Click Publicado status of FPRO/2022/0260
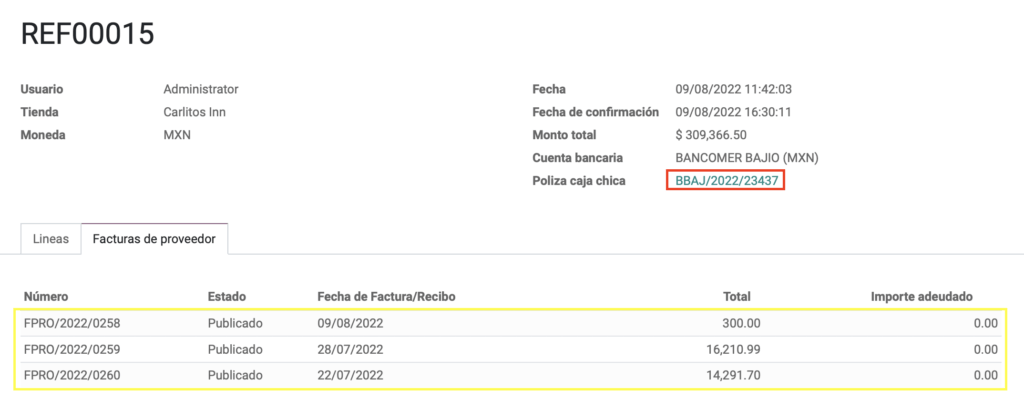Screen dimensions: 1024x410 pyautogui.click(x=235, y=375)
